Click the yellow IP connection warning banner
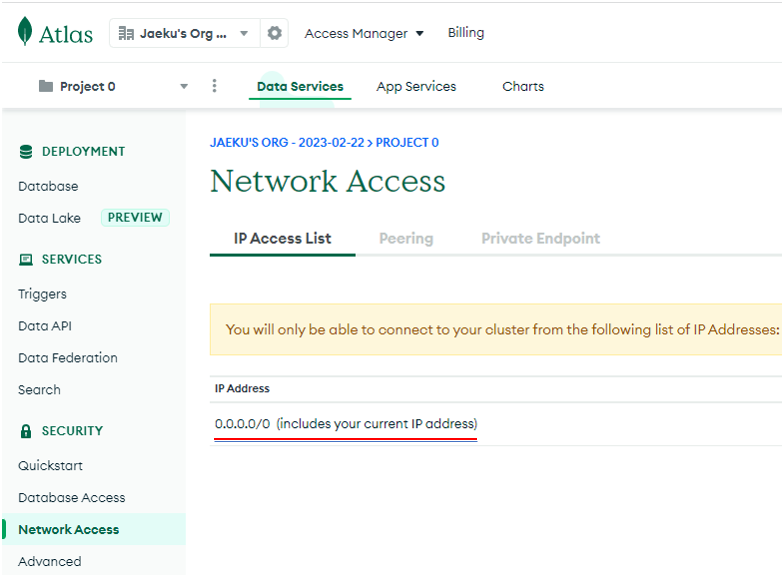The height and width of the screenshot is (575, 783). tap(496, 329)
